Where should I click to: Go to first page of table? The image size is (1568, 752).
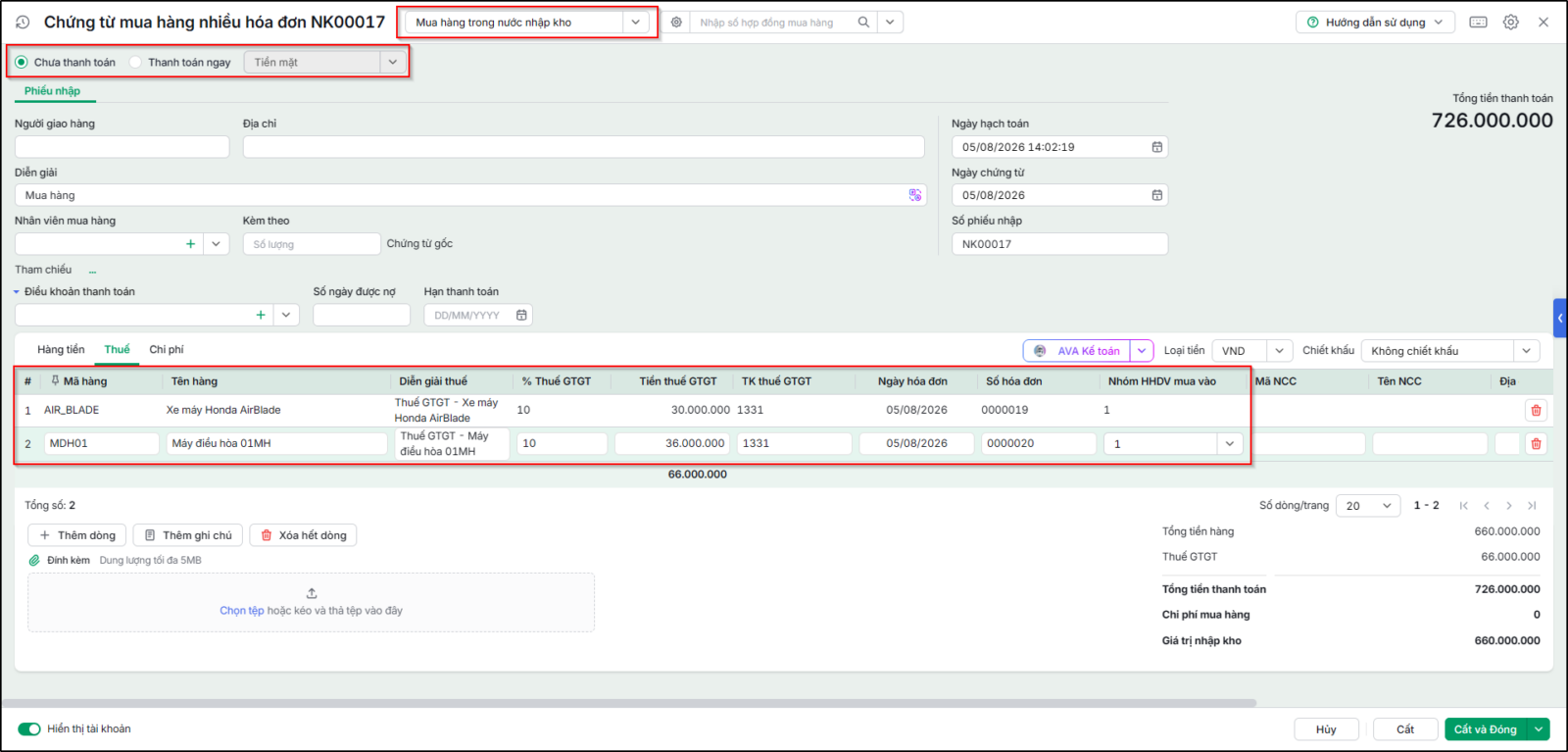click(1464, 506)
